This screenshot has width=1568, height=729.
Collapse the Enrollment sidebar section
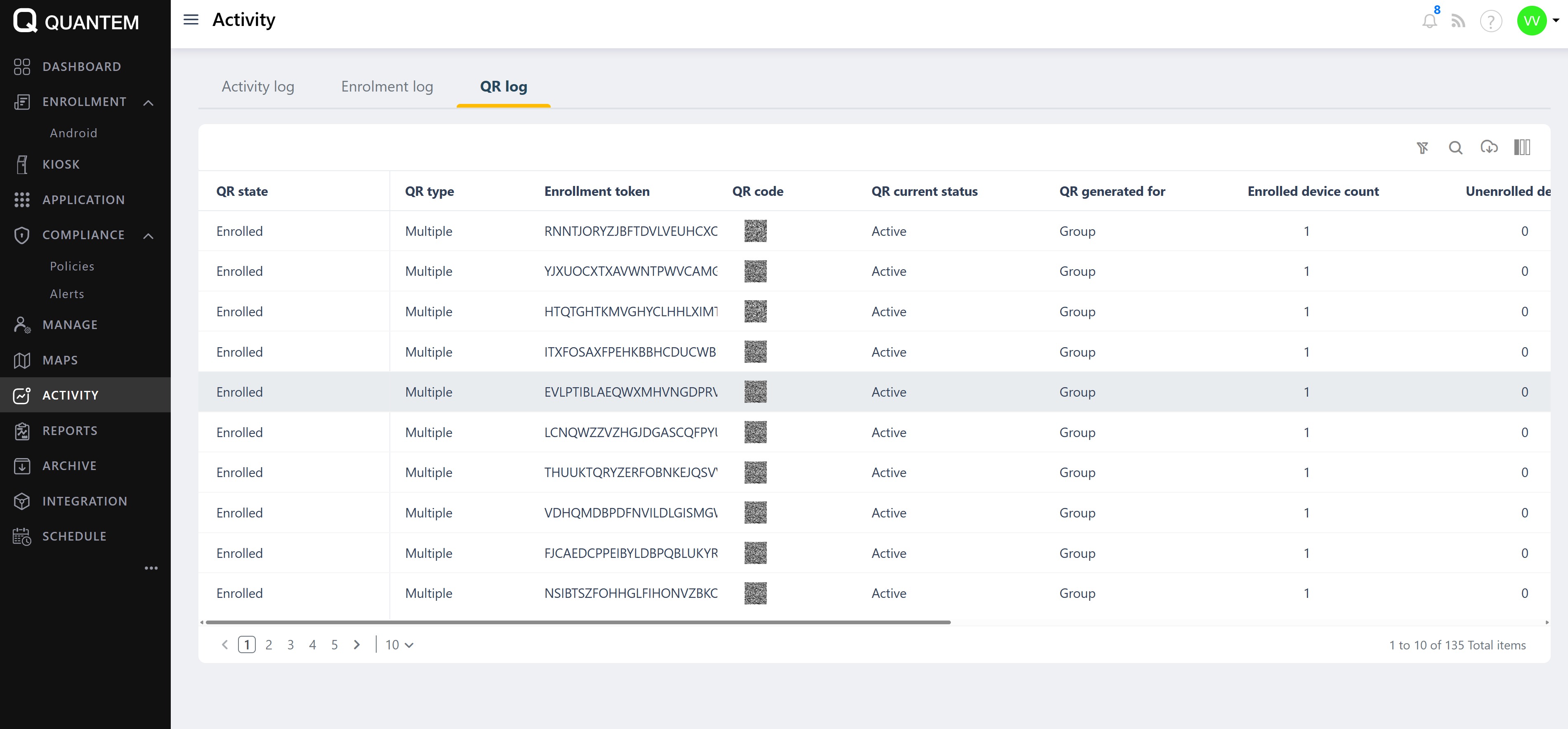[x=148, y=102]
